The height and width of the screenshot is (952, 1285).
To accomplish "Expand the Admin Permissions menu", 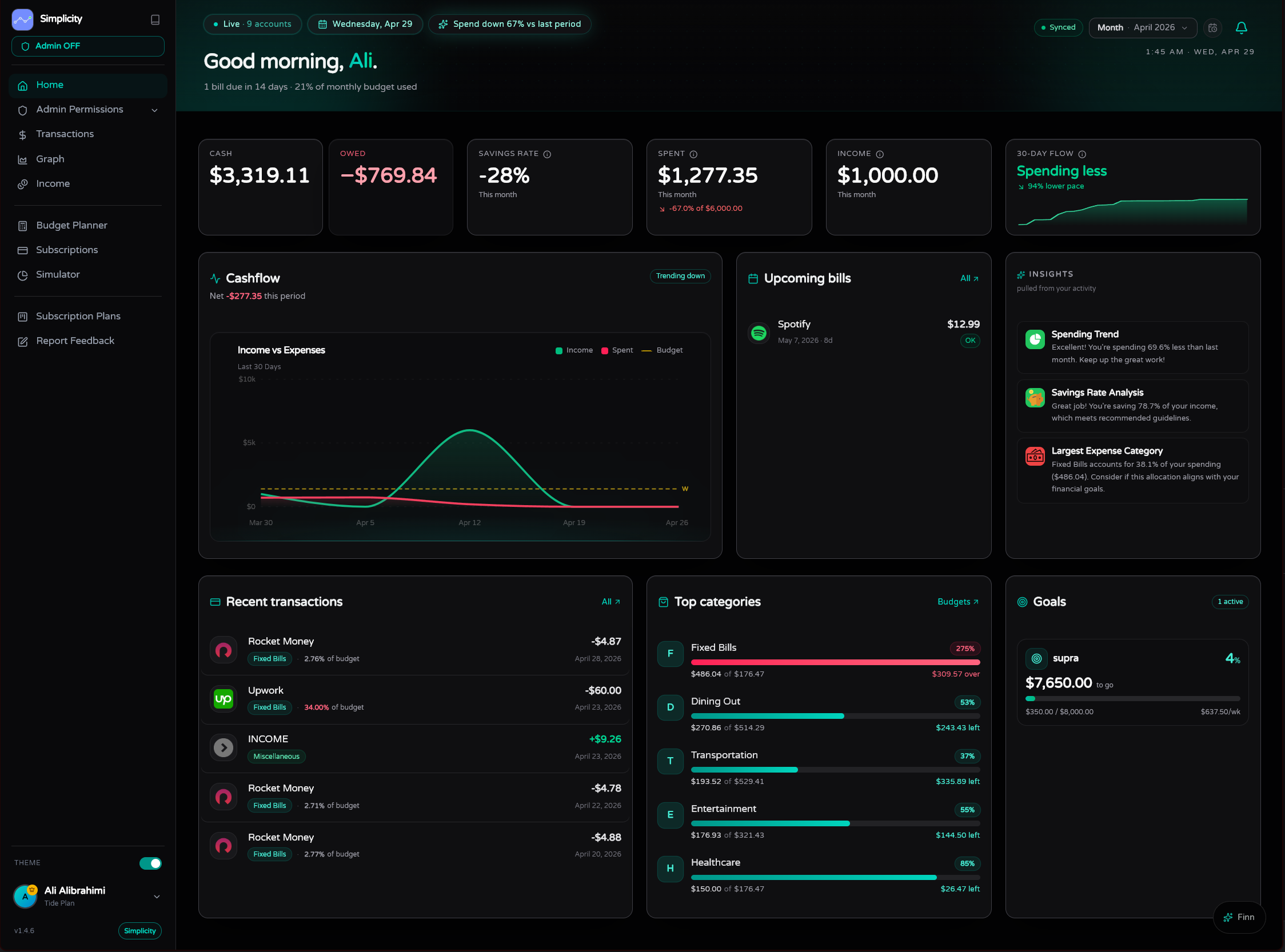I will click(x=87, y=110).
